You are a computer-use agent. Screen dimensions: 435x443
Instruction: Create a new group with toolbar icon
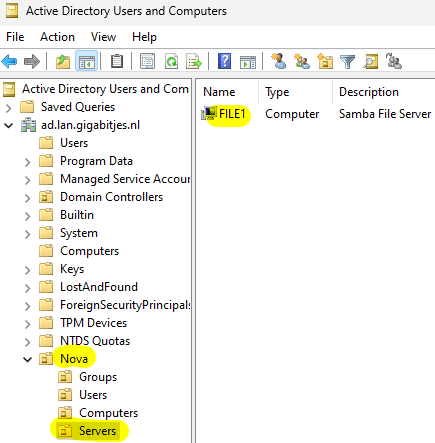[302, 62]
